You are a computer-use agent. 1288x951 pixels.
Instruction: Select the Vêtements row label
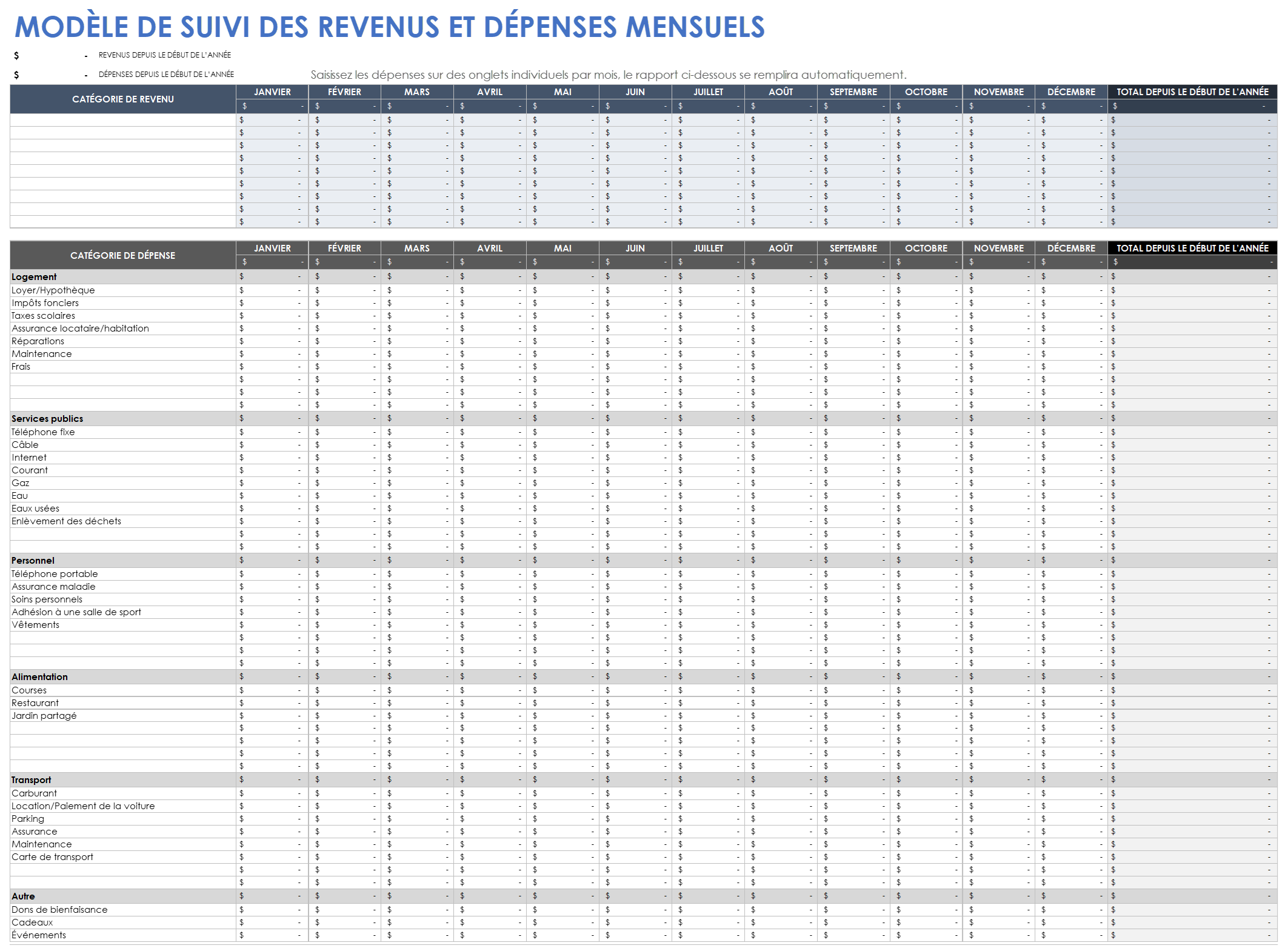pyautogui.click(x=35, y=625)
